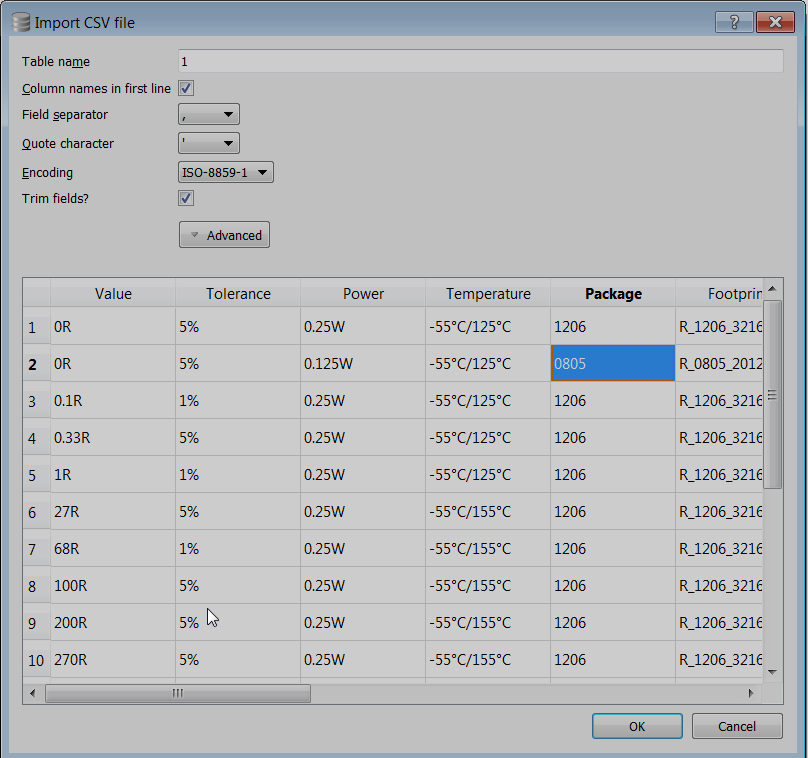
Task: Open the help question mark button
Action: pyautogui.click(x=733, y=21)
